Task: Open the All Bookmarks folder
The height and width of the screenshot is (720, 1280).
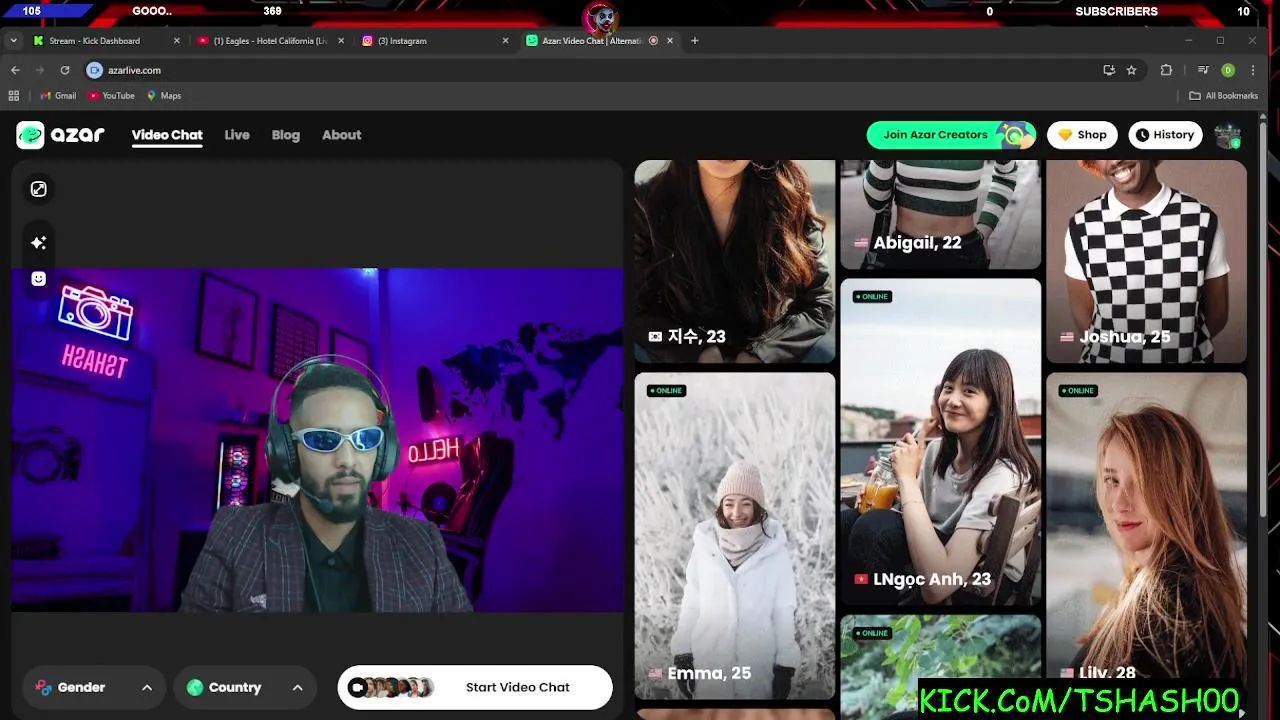Action: click(1223, 96)
